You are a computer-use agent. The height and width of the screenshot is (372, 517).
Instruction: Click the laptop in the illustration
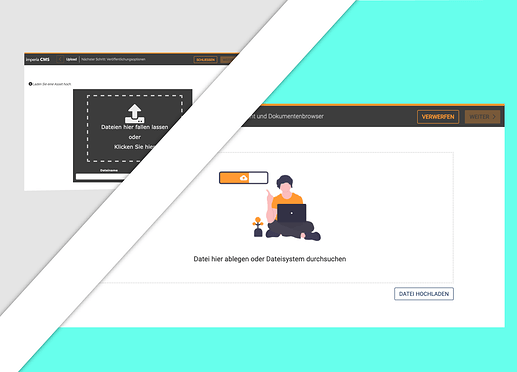[292, 213]
